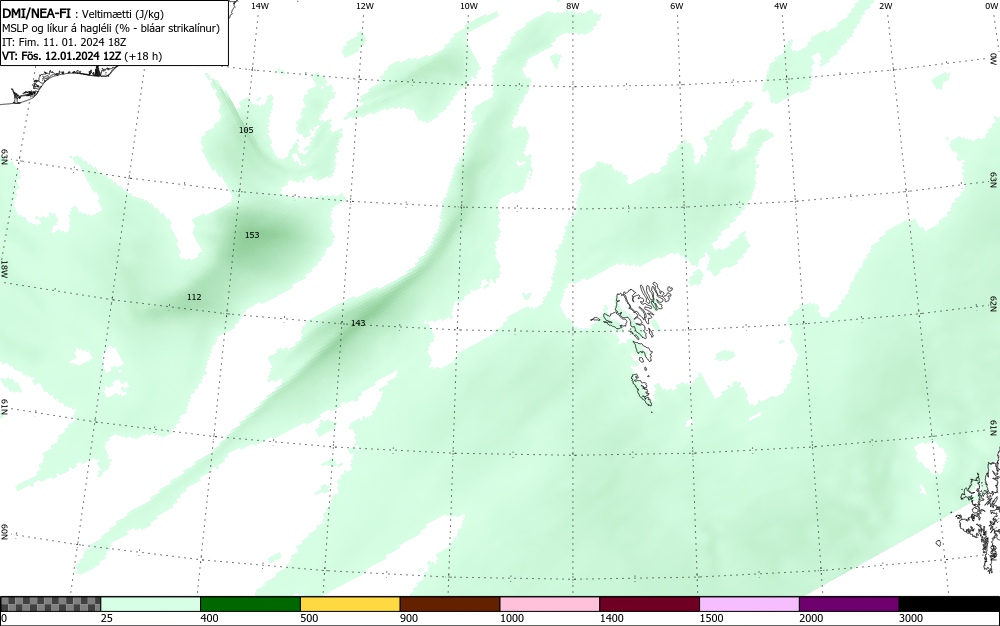Click the 105 value label on map
The width and height of the screenshot is (1000, 626).
[246, 130]
